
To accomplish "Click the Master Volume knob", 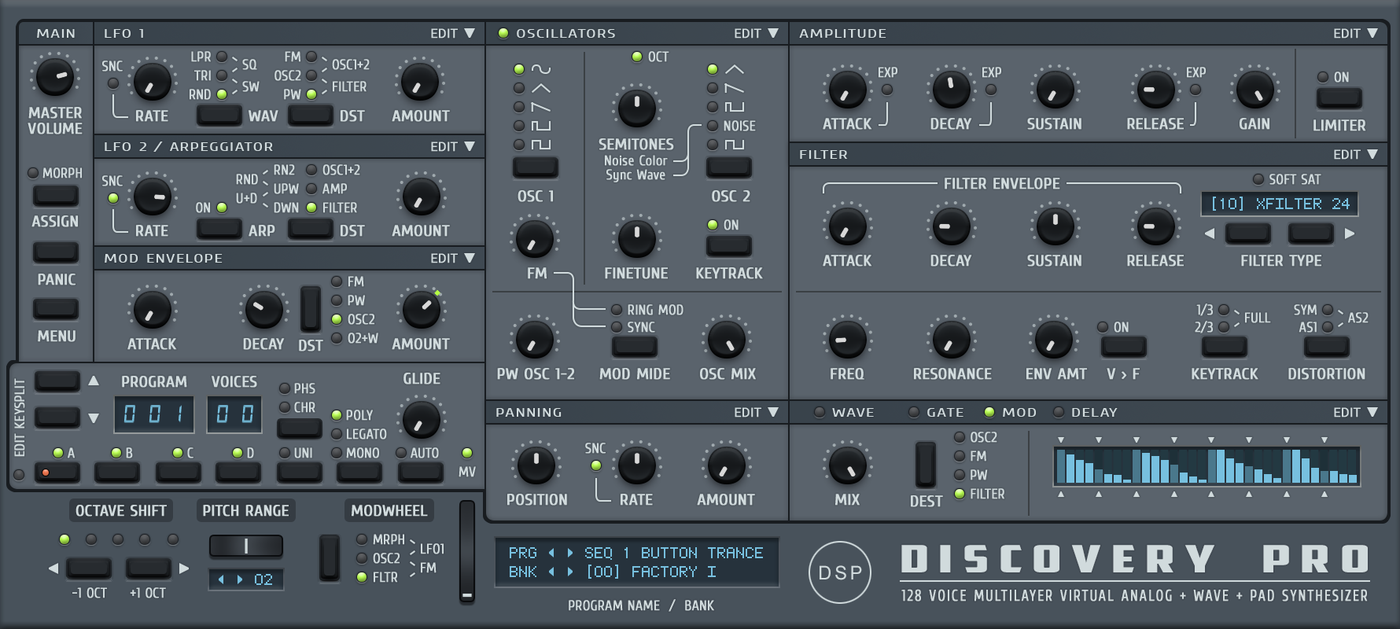I will [x=55, y=77].
